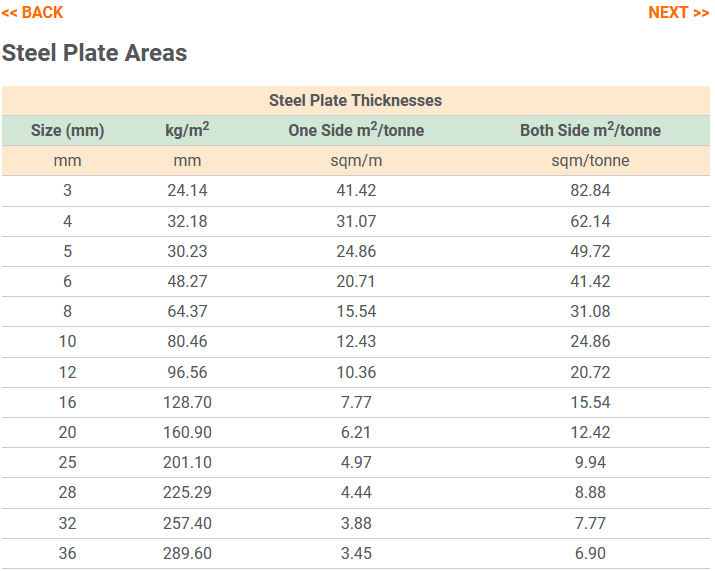This screenshot has height=571, width=715.
Task: Click the sqm/m unit cell
Action: point(356,160)
